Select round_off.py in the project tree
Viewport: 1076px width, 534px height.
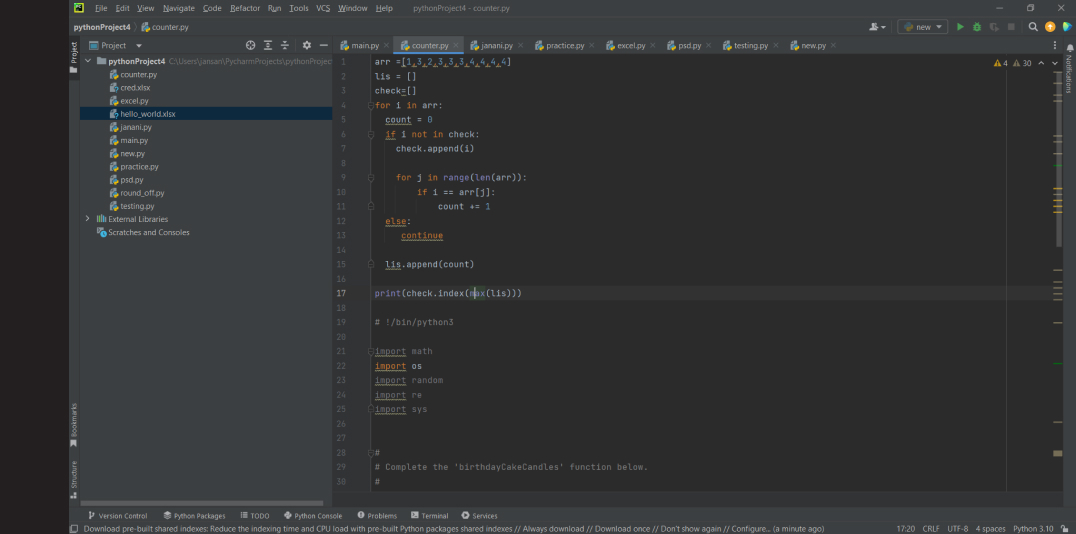click(142, 193)
